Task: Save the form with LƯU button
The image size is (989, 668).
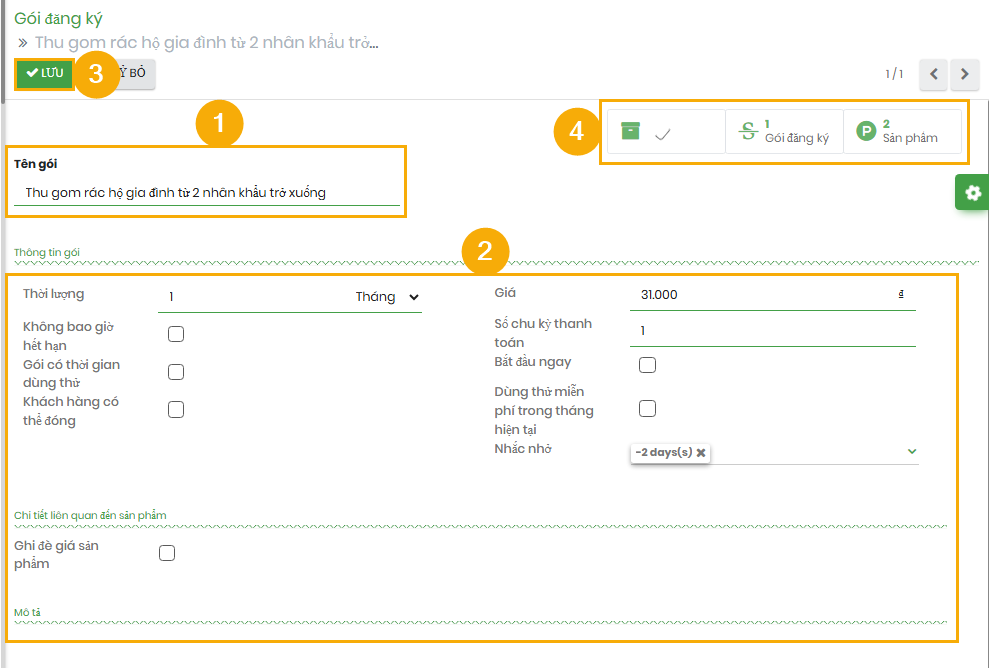Action: [x=45, y=74]
